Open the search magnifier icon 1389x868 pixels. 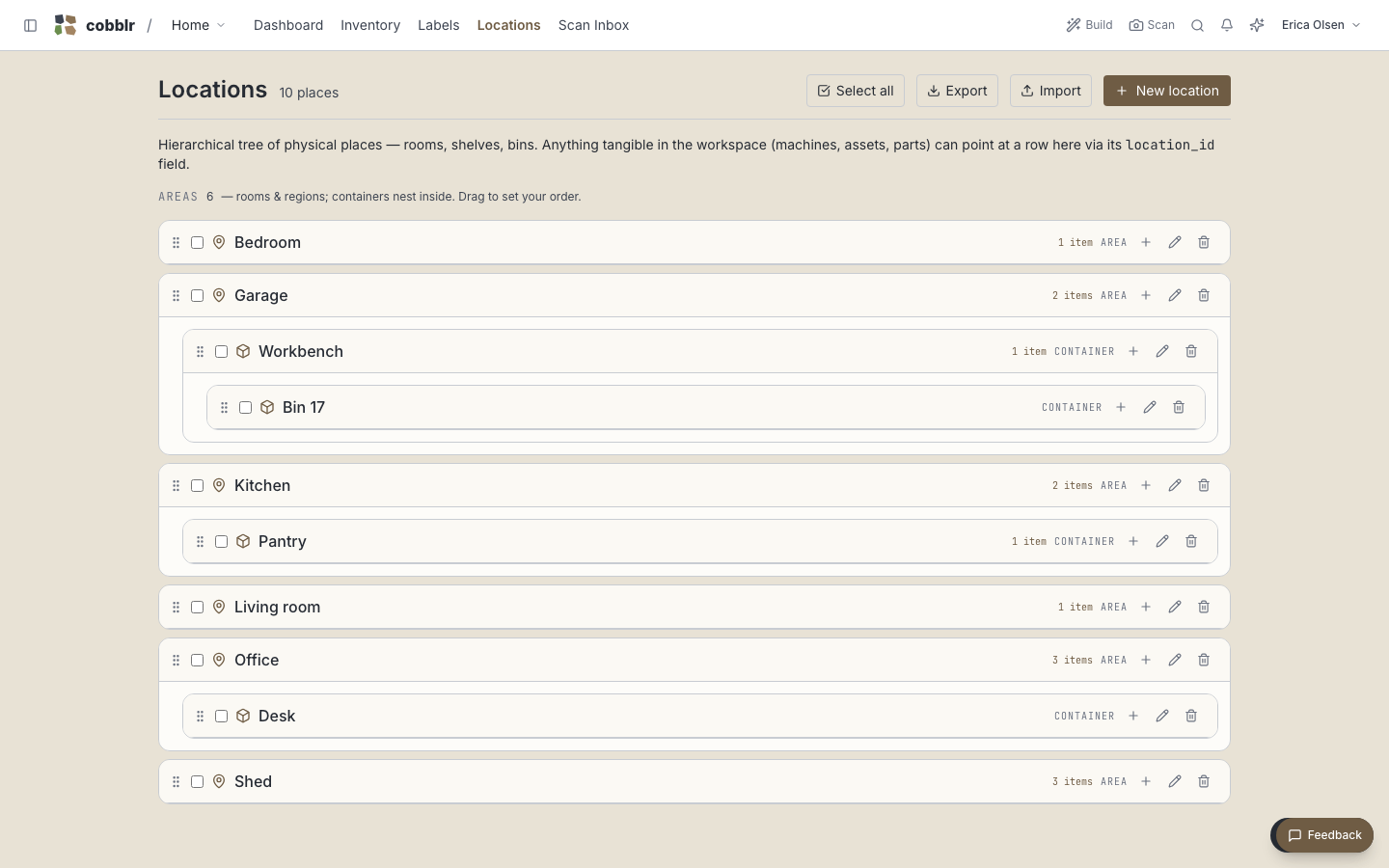(1197, 25)
